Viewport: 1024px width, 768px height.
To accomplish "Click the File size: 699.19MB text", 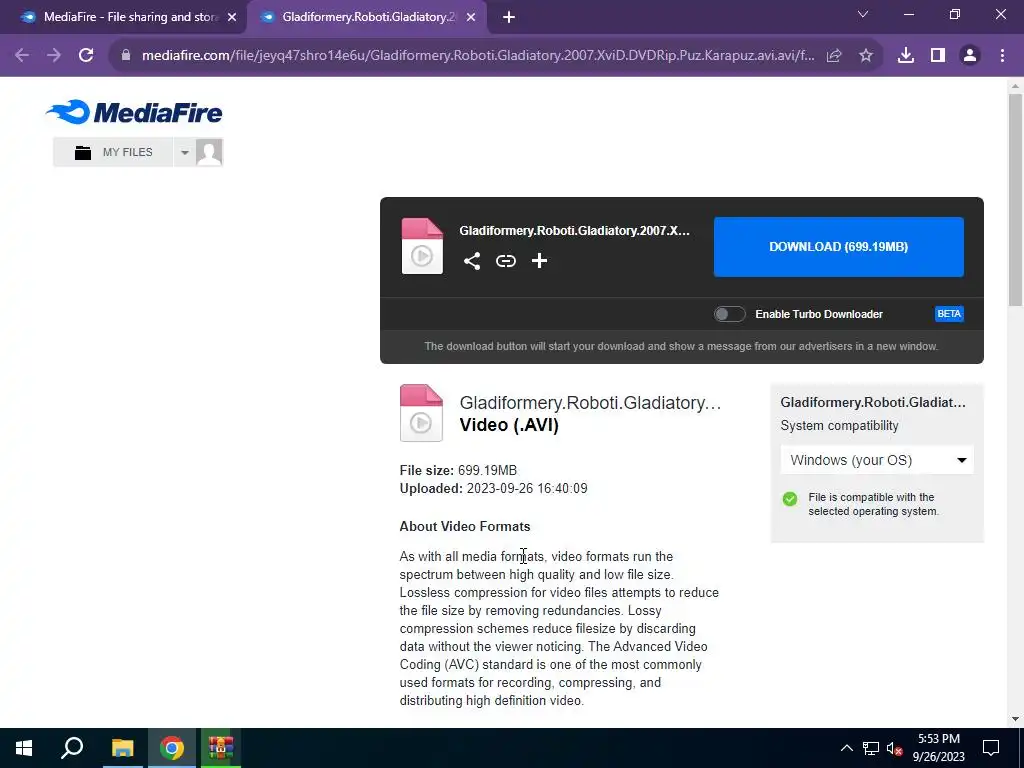I will pyautogui.click(x=458, y=470).
